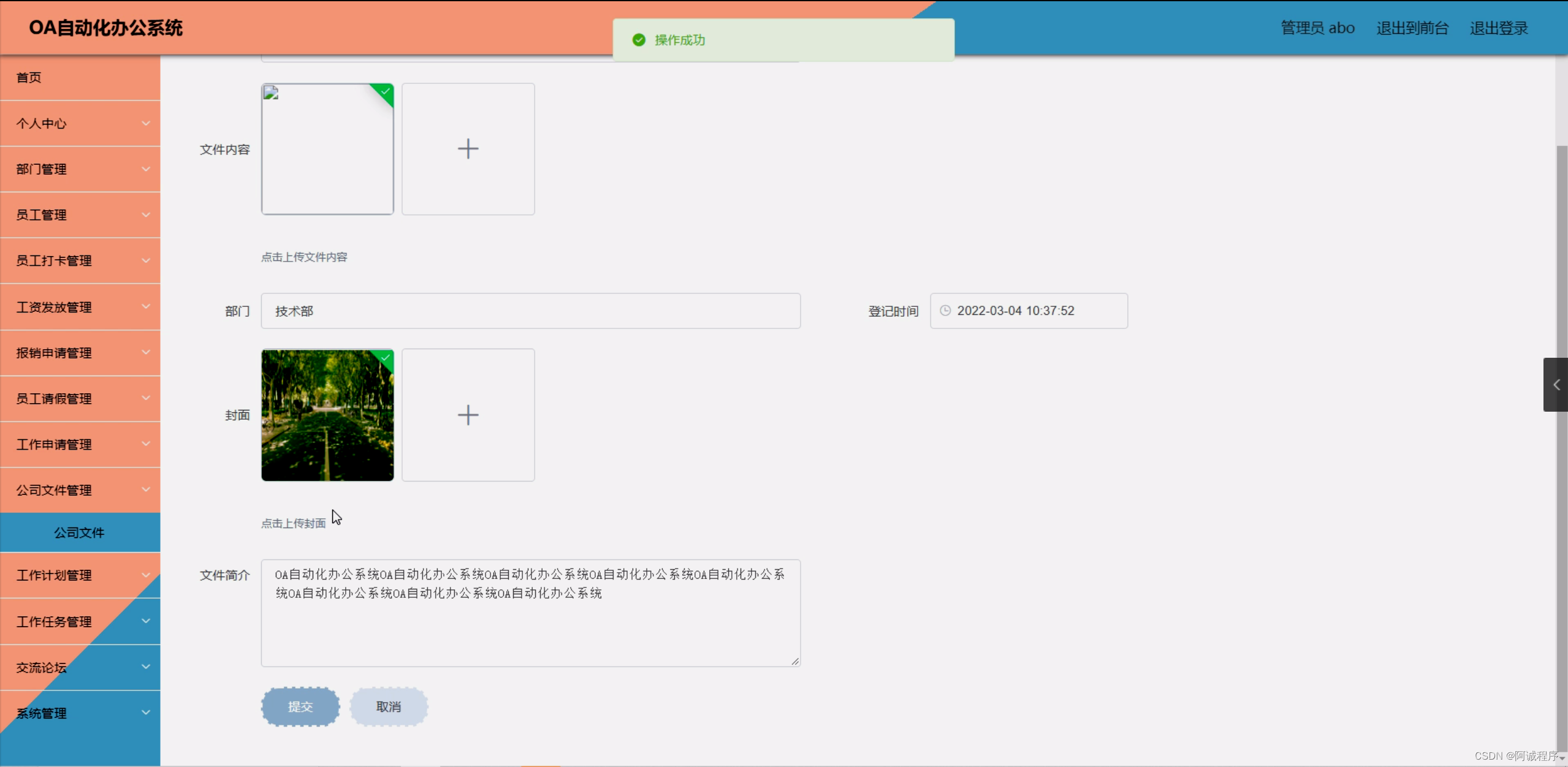The image size is (1568, 767).
Task: Expand the 系统管理 sidebar menu
Action: [x=80, y=712]
